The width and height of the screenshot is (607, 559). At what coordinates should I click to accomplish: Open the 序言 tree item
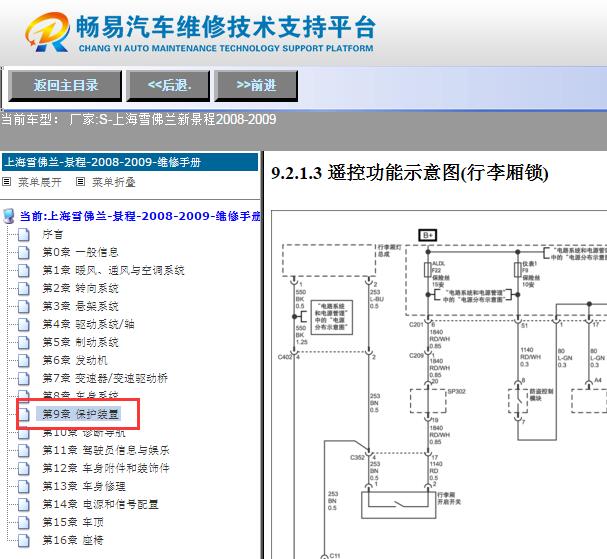[x=52, y=234]
